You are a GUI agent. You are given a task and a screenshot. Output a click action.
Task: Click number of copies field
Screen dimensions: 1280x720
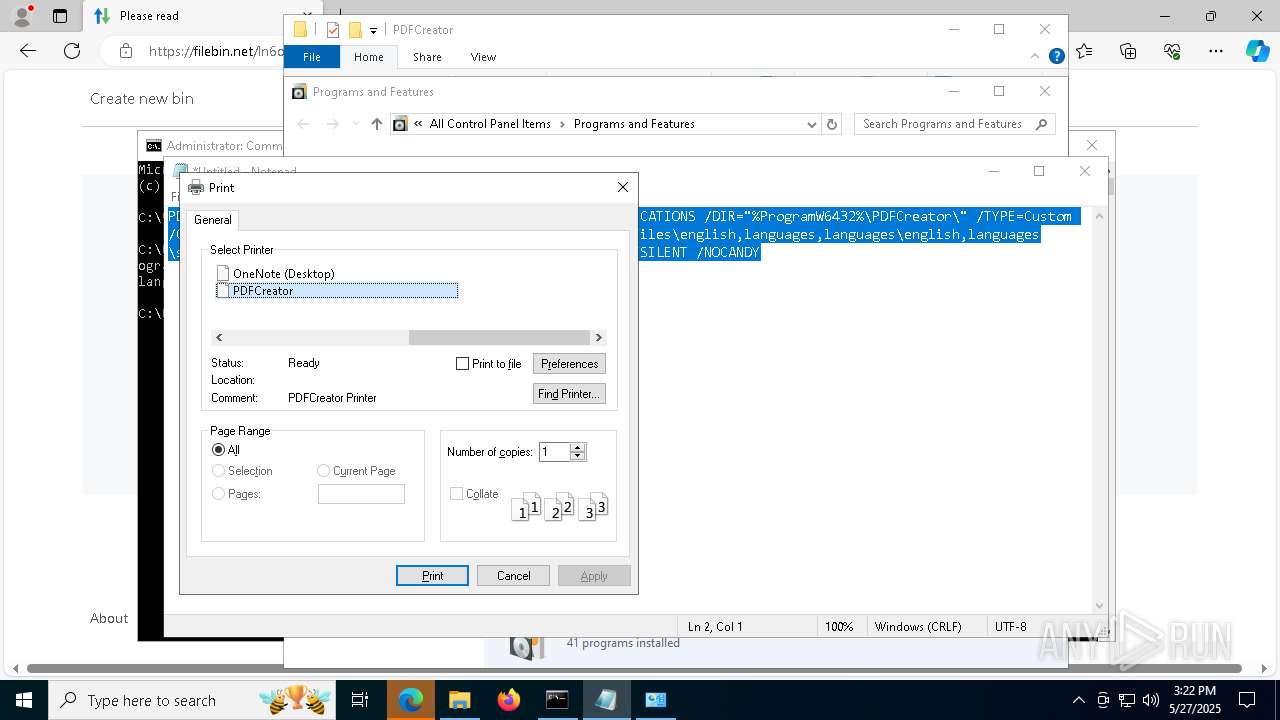click(554, 452)
